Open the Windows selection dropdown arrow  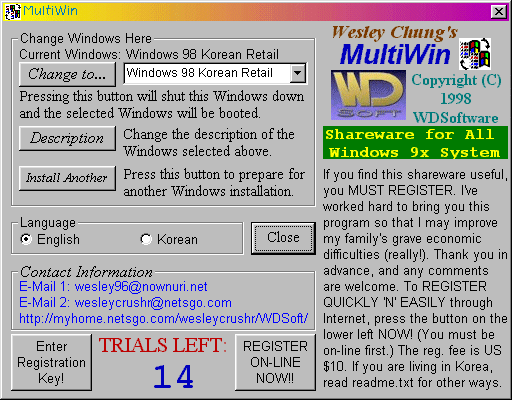pos(297,73)
